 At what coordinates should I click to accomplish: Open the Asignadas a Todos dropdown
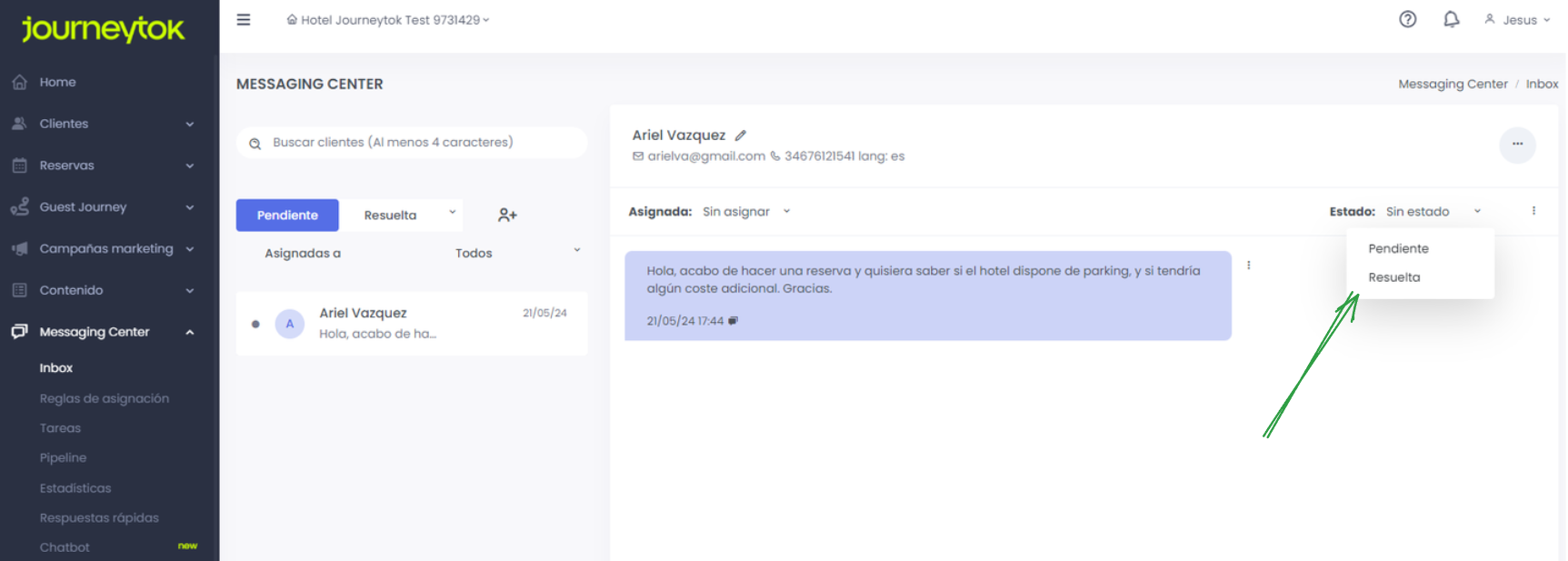click(516, 253)
